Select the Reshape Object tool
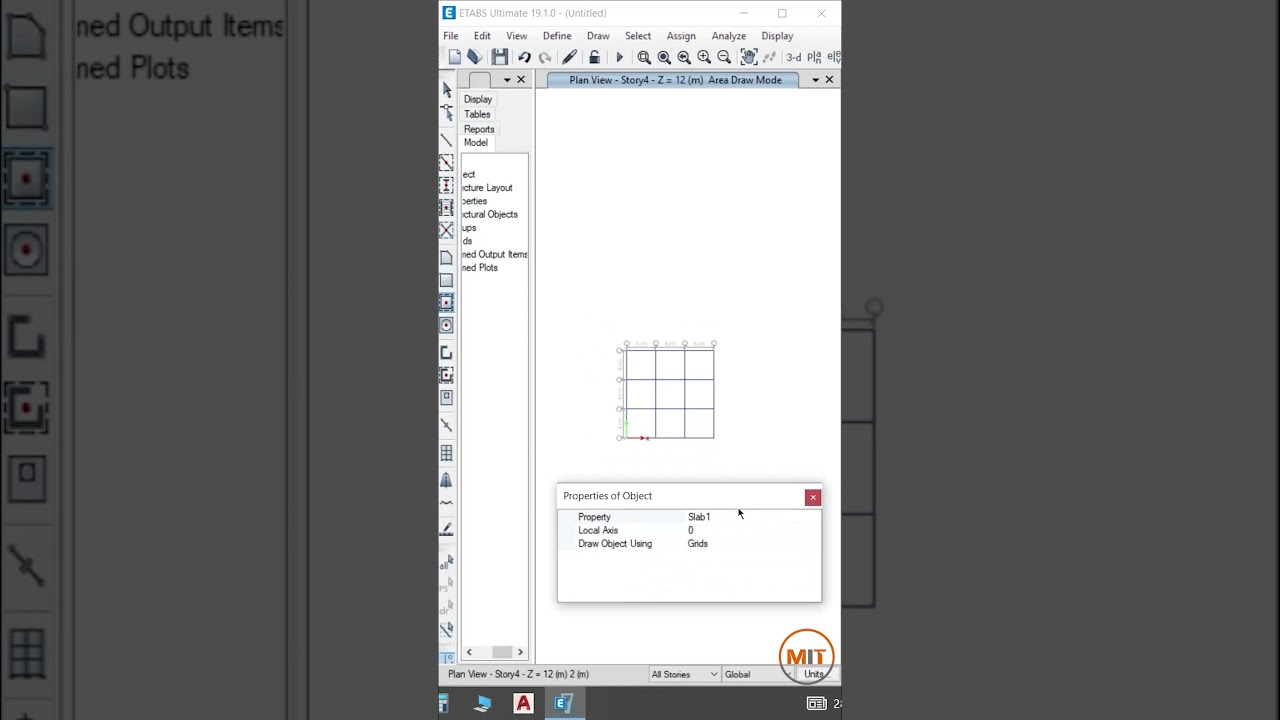 click(446, 113)
